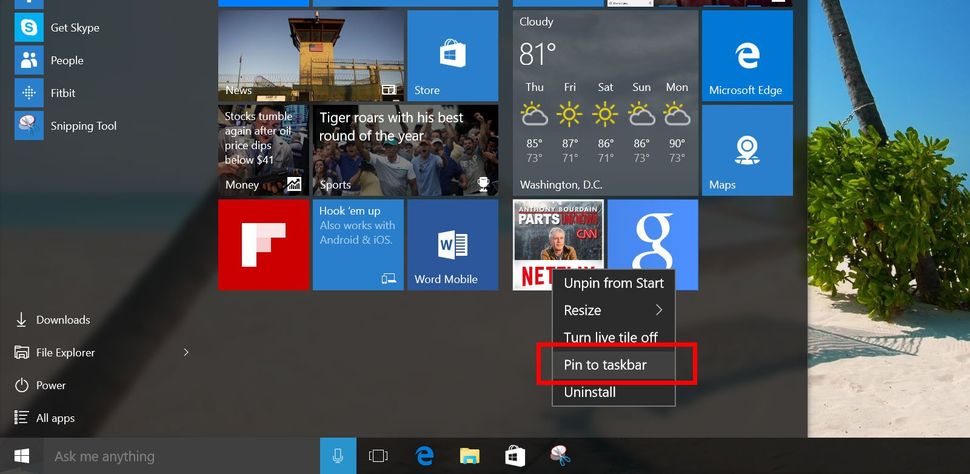Launch Edge from the taskbar
The image size is (970, 474).
click(x=424, y=457)
